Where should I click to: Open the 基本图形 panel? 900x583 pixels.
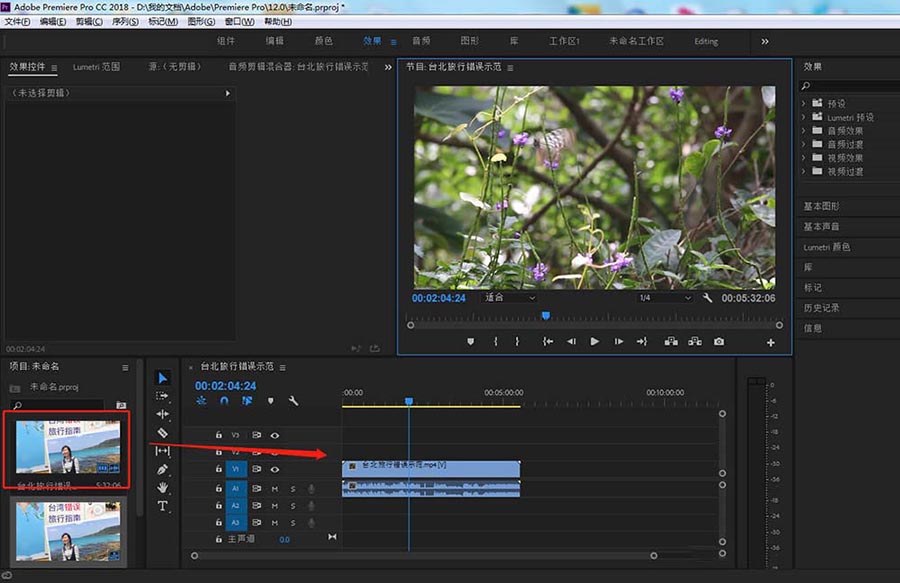pyautogui.click(x=822, y=206)
